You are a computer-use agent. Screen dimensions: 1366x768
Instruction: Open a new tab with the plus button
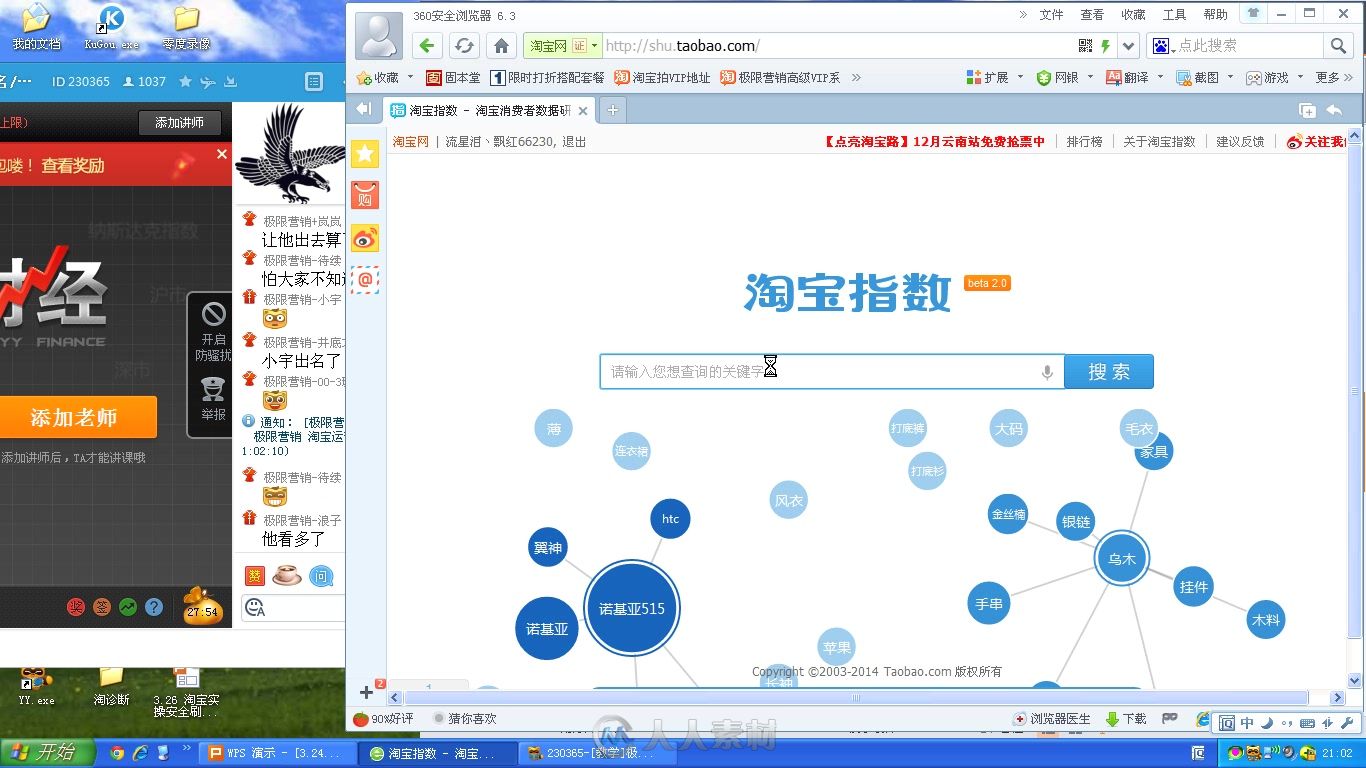612,110
